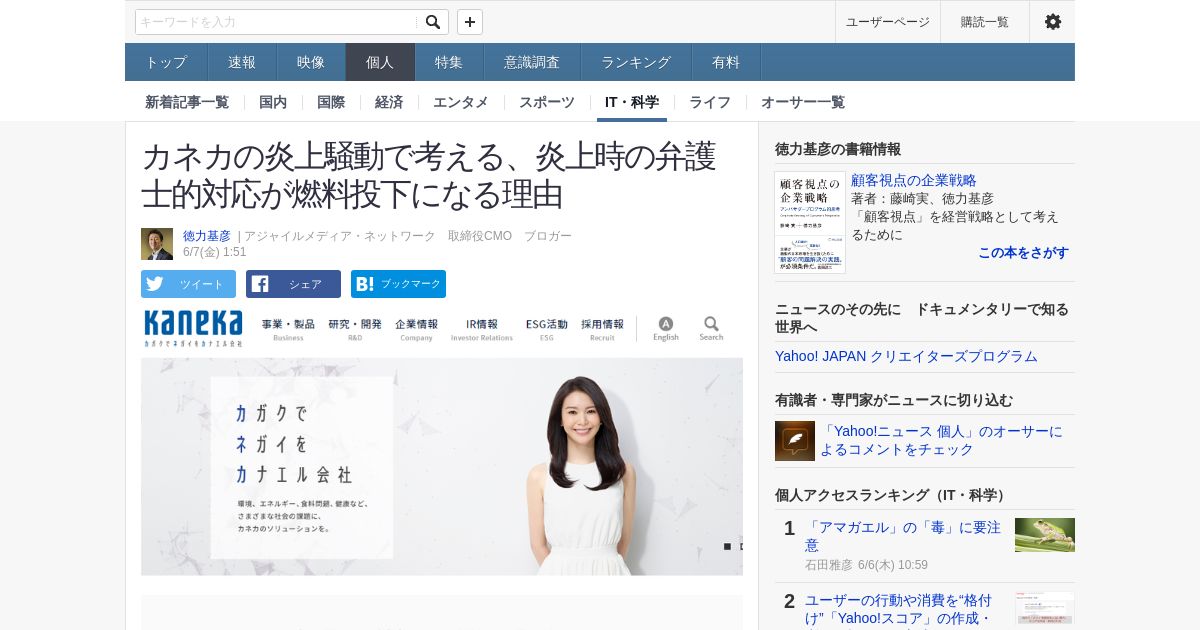Screen dimensions: 1200x630
Task: Click 採用情報 in Kaneka banner
Action: pos(602,329)
